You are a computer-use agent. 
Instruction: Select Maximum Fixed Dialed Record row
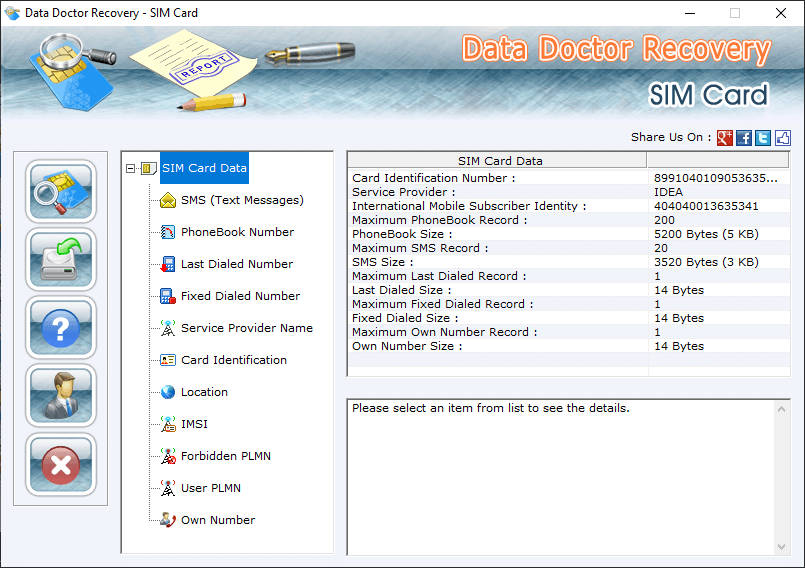[569, 304]
